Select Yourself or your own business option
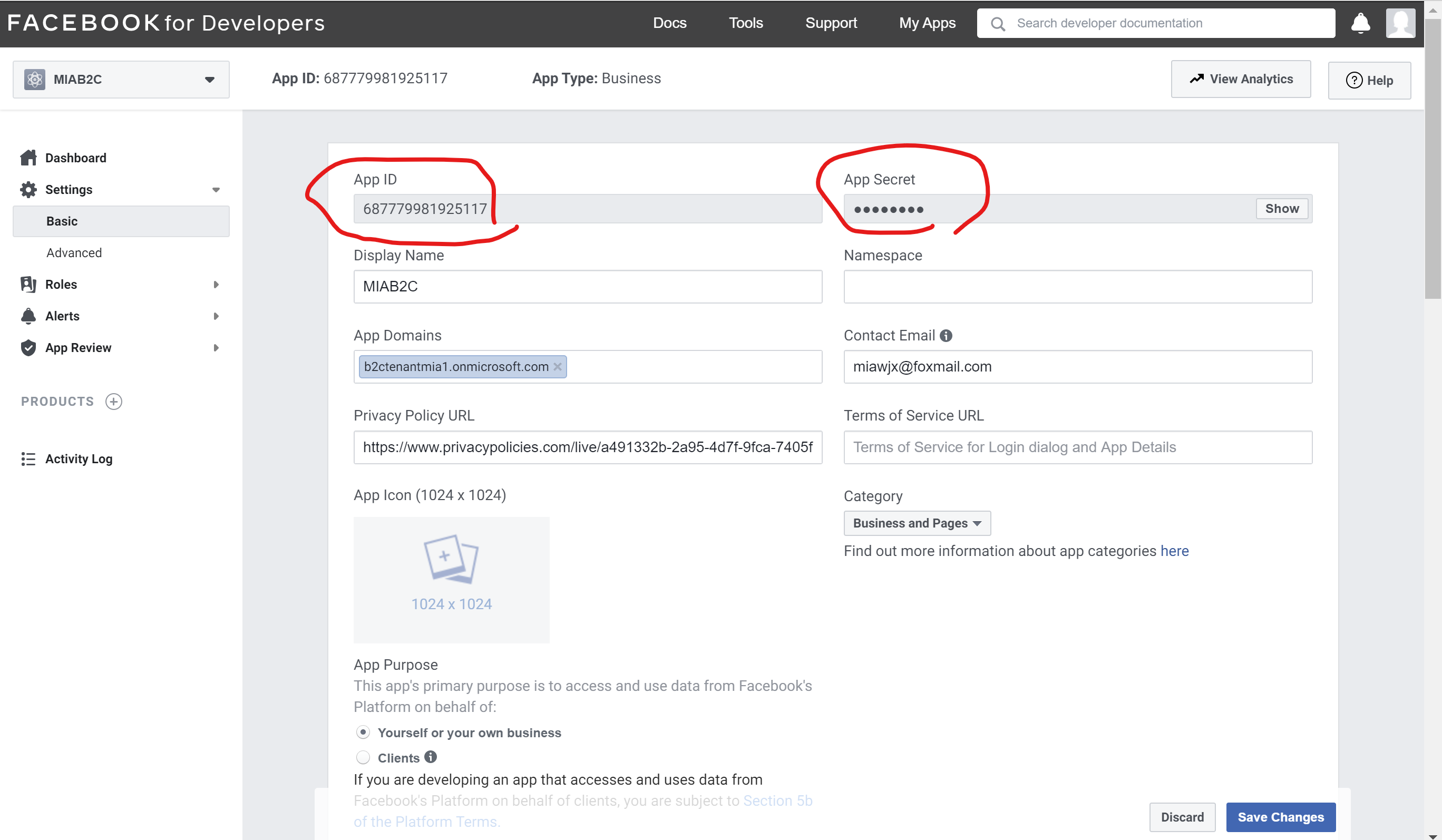 point(363,732)
